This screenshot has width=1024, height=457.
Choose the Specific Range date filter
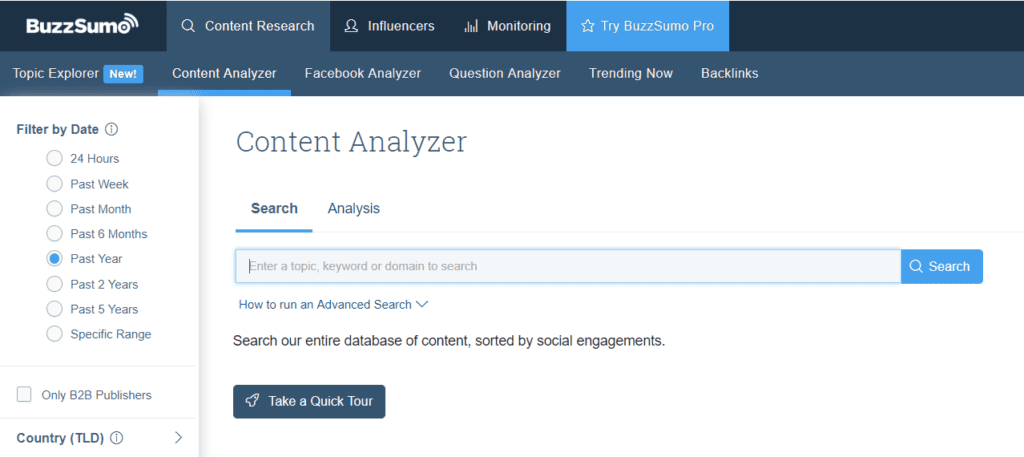click(54, 334)
